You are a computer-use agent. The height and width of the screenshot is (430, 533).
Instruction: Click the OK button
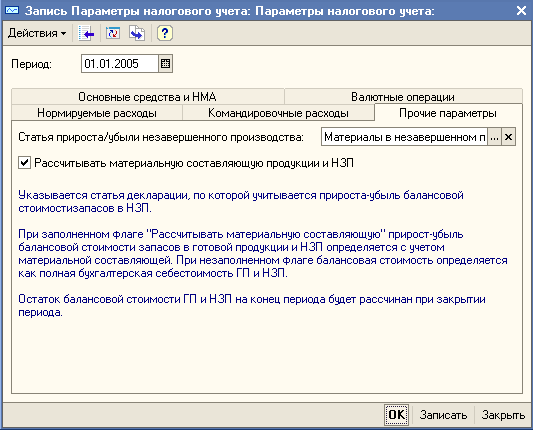(x=396, y=415)
